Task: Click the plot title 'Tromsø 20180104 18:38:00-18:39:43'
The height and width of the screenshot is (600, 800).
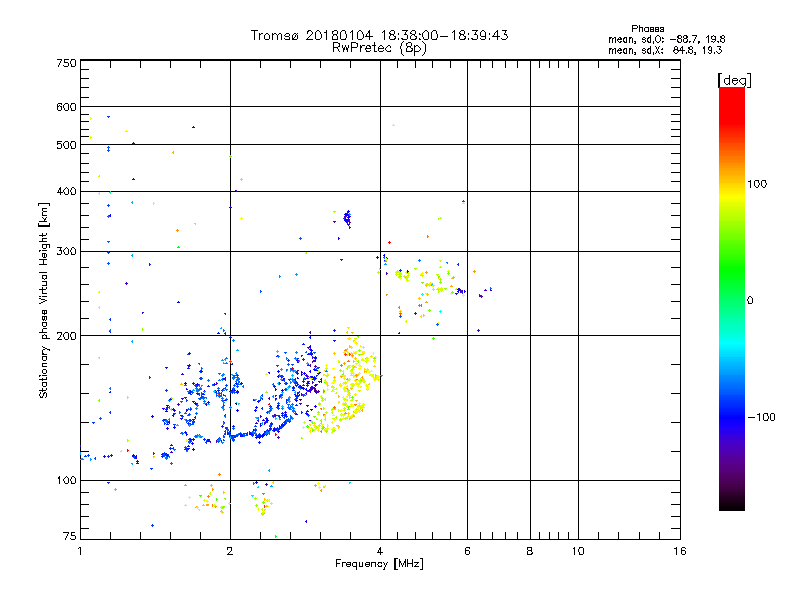Action: (x=379, y=35)
